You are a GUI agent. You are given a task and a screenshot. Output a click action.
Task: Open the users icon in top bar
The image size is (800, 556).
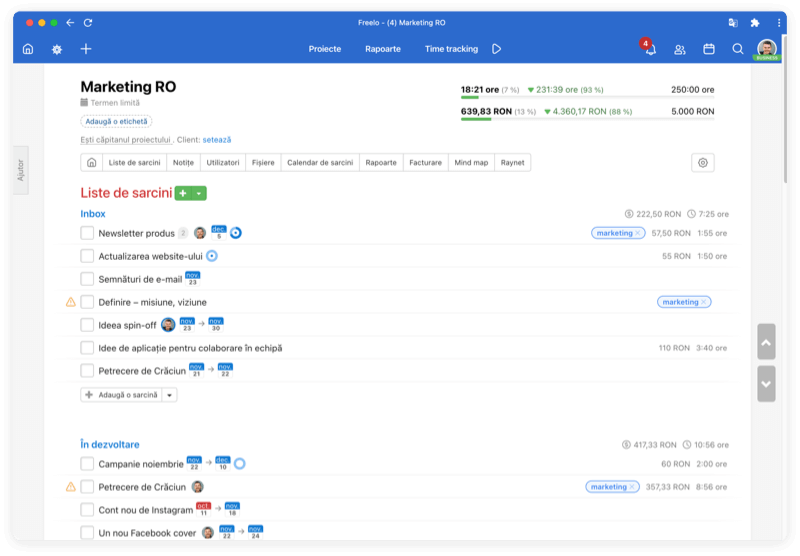click(680, 49)
